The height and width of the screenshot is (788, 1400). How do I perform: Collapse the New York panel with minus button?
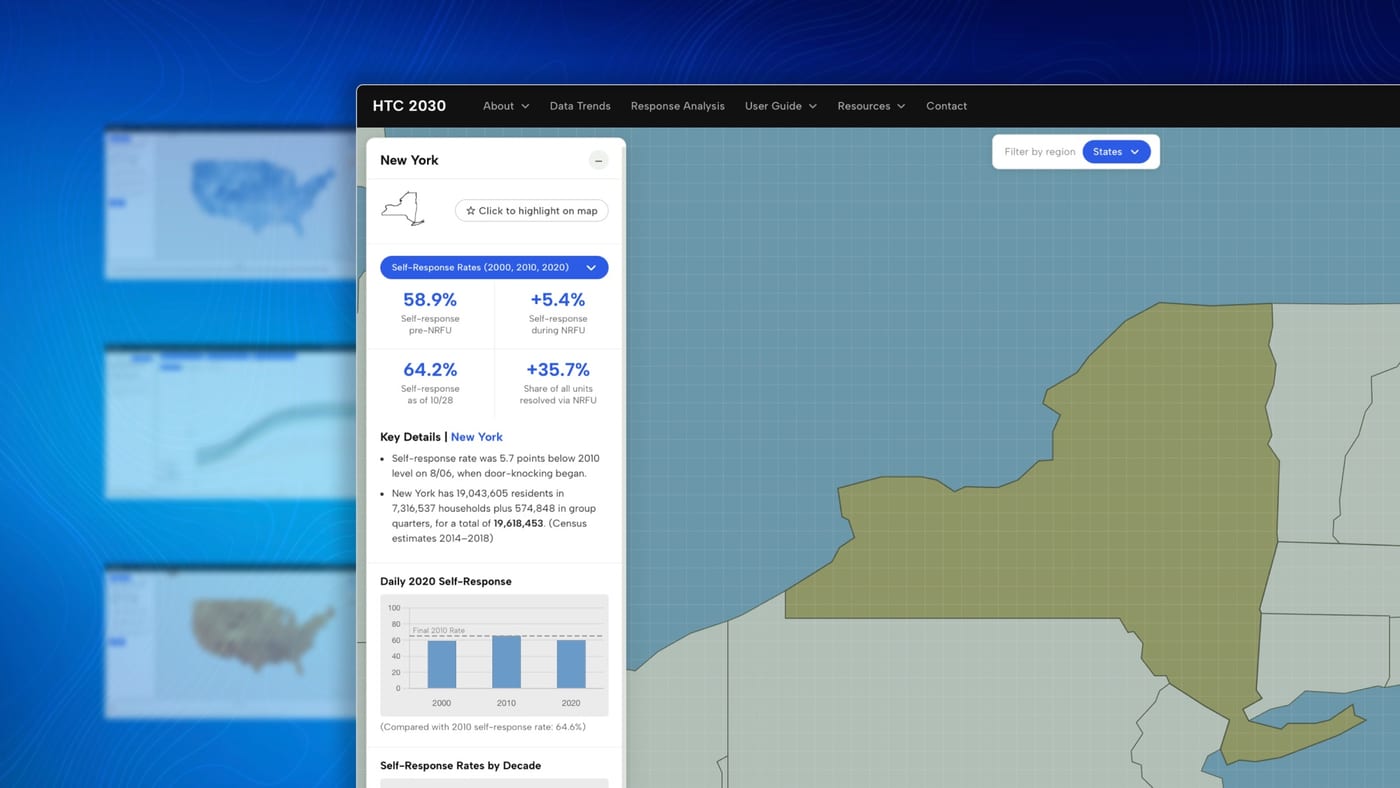click(598, 160)
